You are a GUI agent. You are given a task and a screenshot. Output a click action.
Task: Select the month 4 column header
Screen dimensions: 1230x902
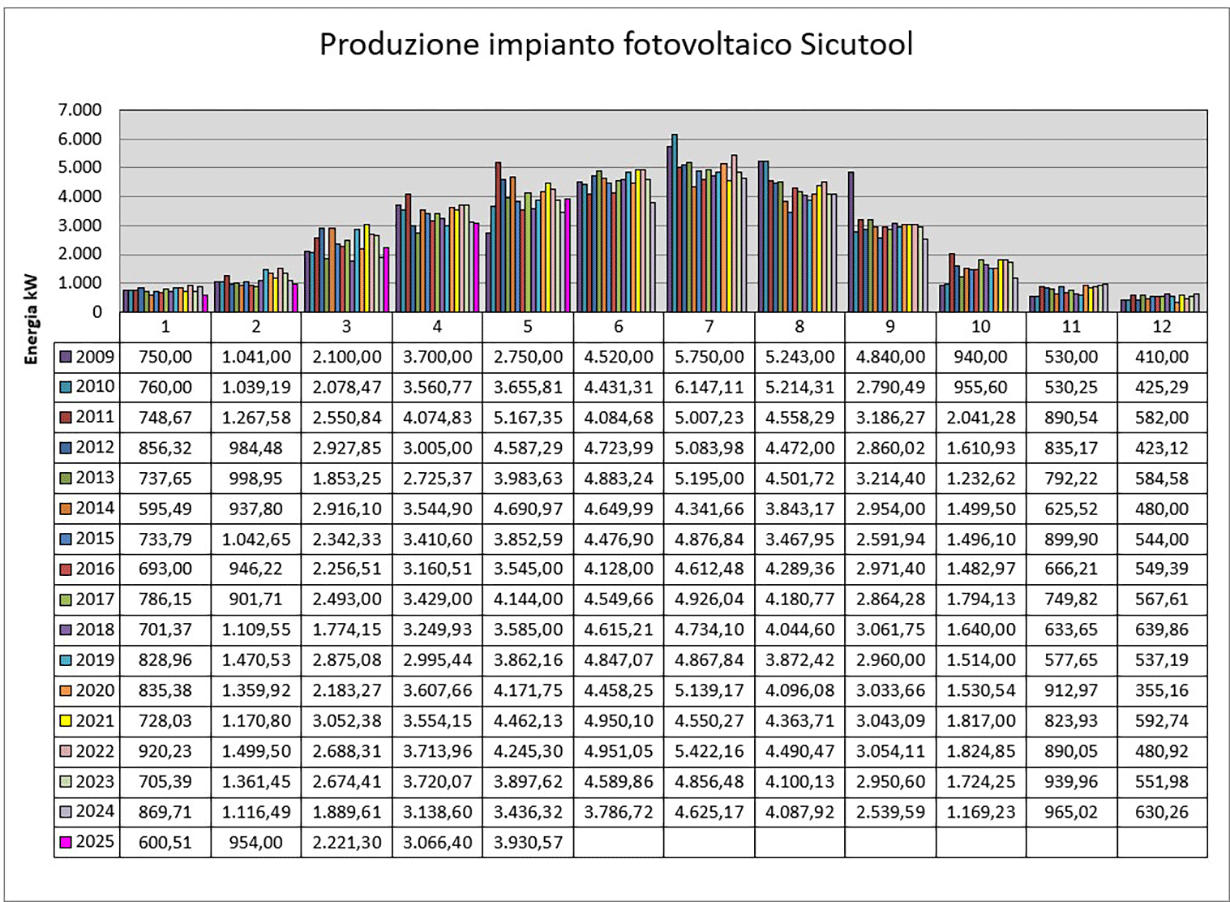[437, 326]
